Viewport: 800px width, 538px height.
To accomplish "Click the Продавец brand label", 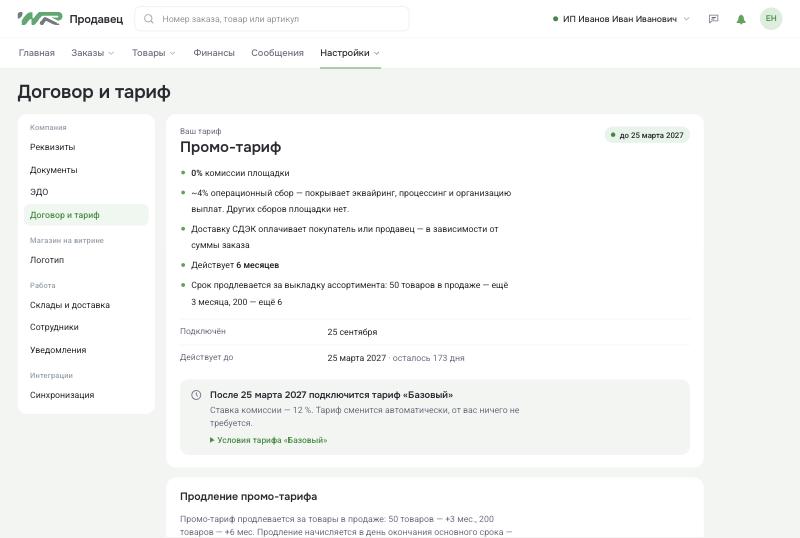I will [96, 19].
